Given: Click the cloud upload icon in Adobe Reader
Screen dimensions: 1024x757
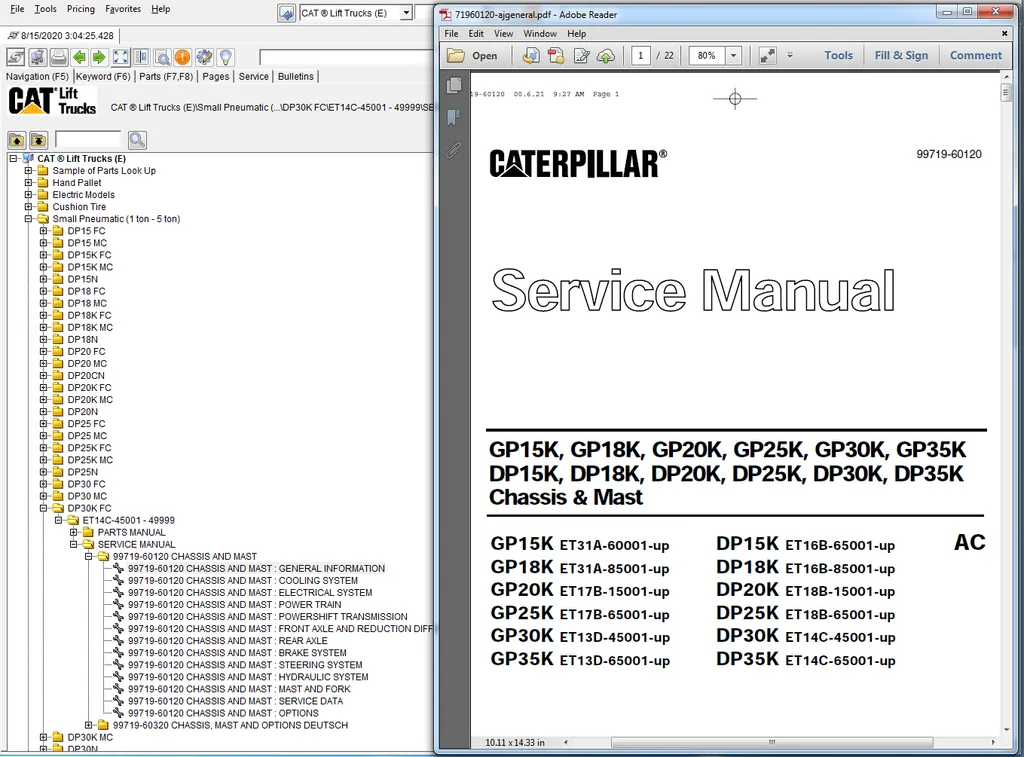Looking at the screenshot, I should [x=606, y=56].
